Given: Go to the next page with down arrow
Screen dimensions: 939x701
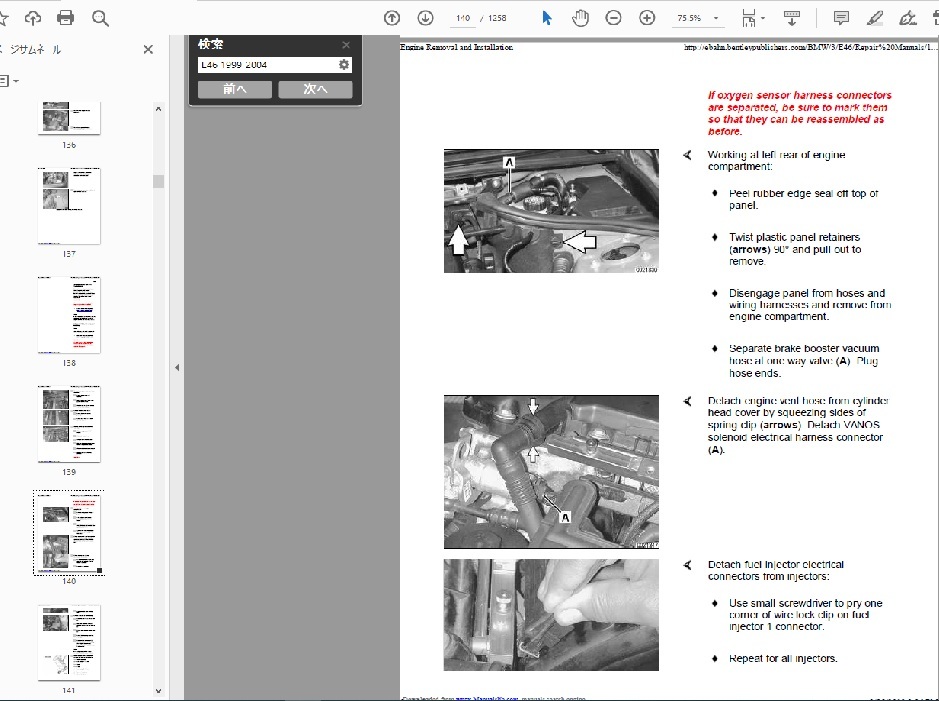Looking at the screenshot, I should (x=425, y=18).
